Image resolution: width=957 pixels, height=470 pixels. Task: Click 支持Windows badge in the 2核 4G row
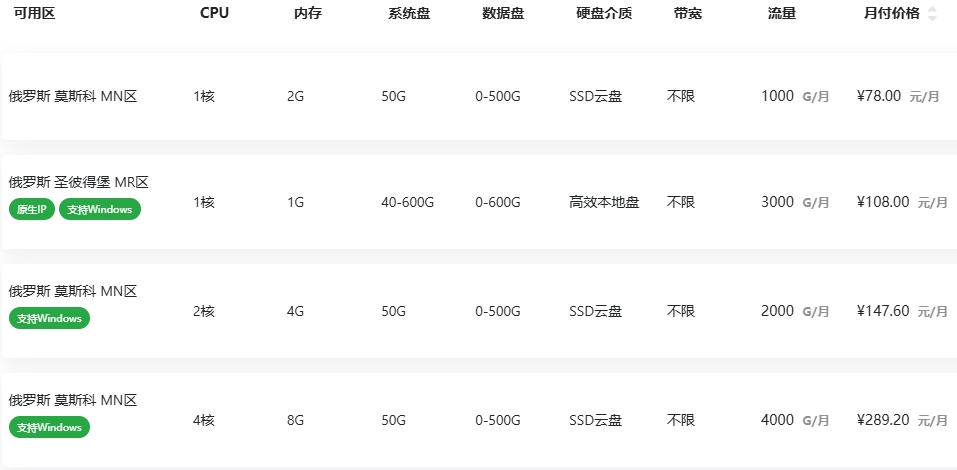tap(50, 318)
